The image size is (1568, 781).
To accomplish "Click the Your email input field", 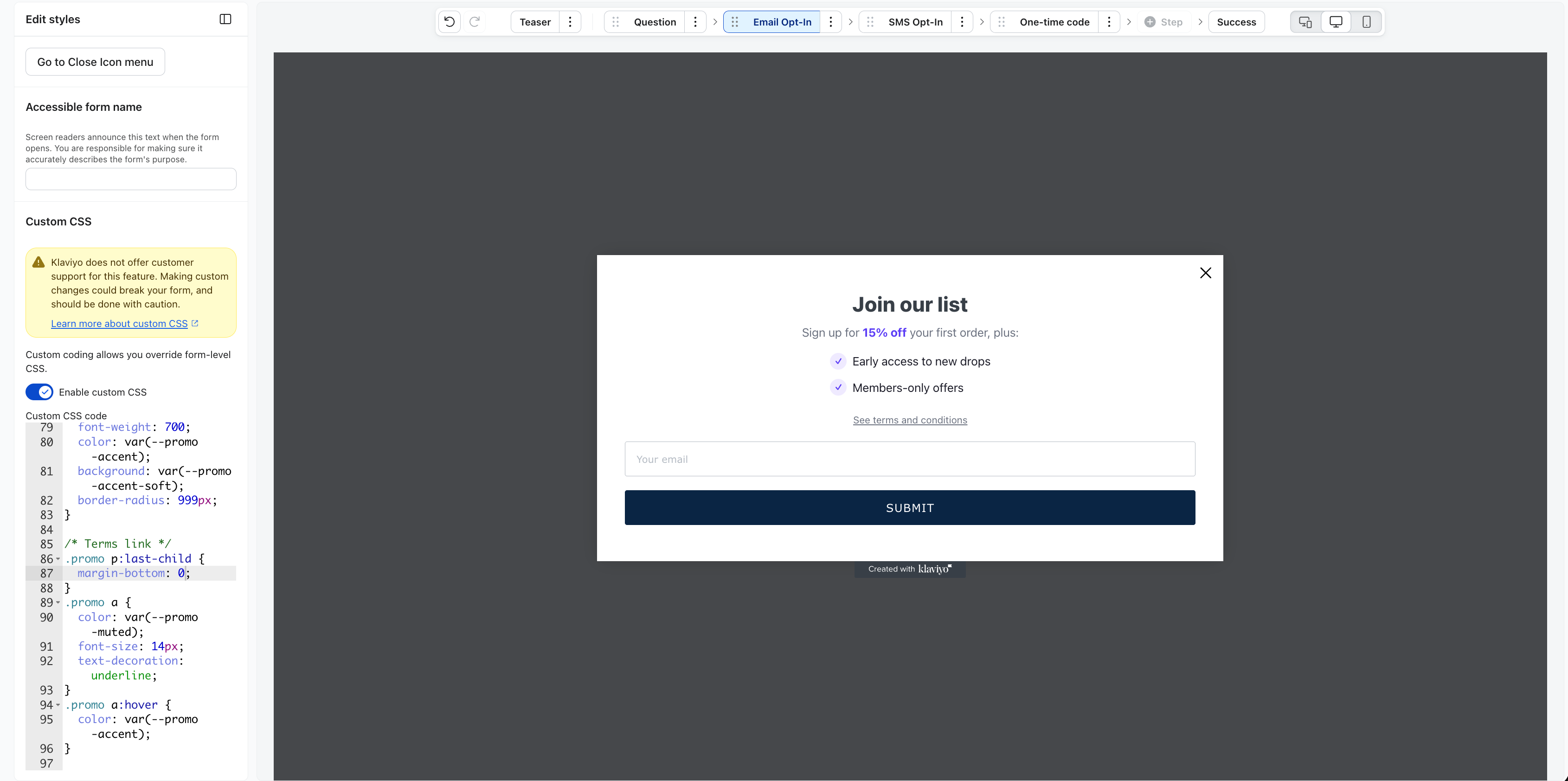I will tap(909, 459).
